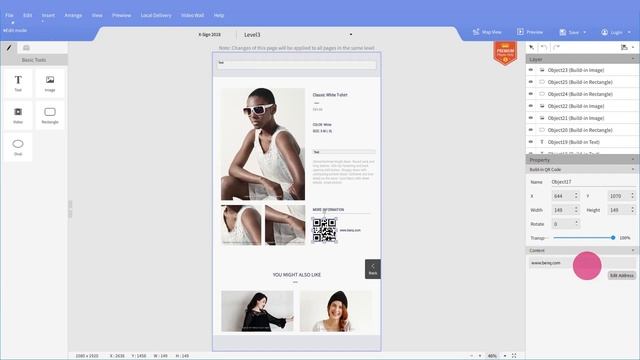Click the Height field in Property panel
Screen dimensions: 640x360
coord(622,210)
